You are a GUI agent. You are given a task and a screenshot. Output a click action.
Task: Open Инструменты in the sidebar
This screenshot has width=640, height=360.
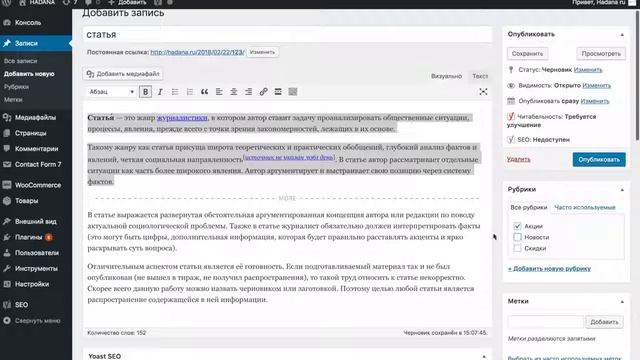point(36,269)
